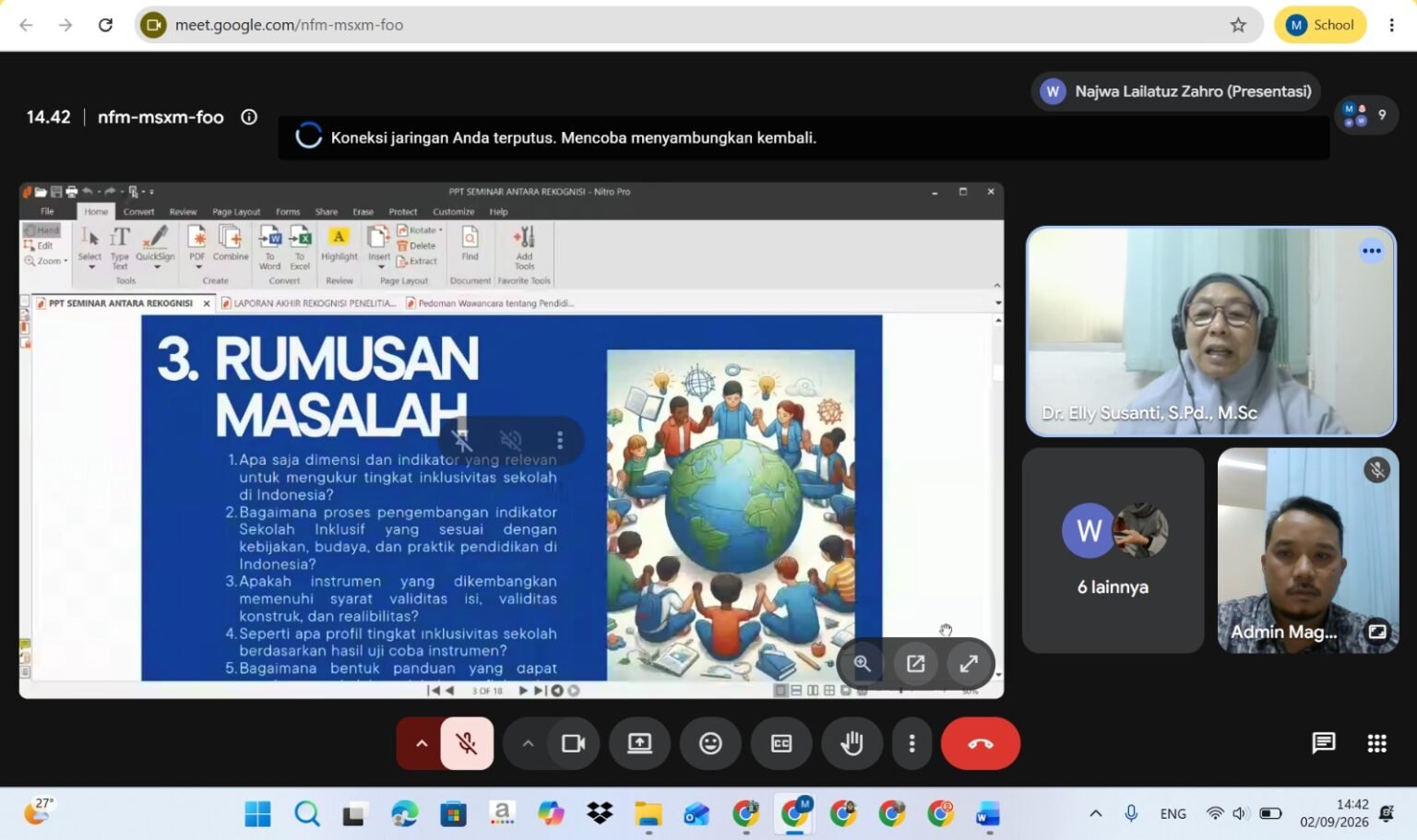Expand the presentation to full screen
This screenshot has height=840, width=1417.
coord(969,664)
